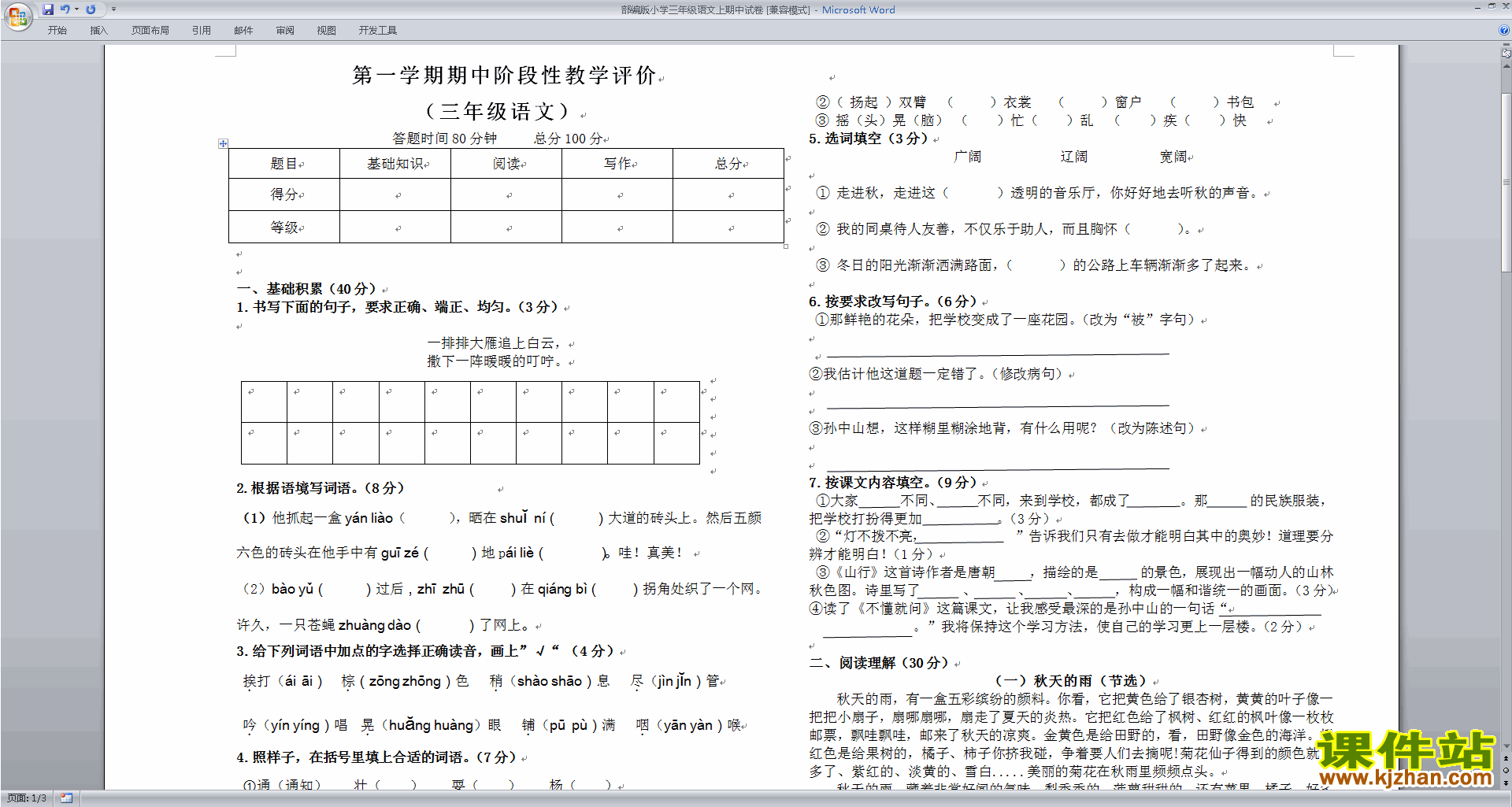The width and height of the screenshot is (1512, 807).
Task: Open the 引用 ribbon tab
Action: click(x=202, y=31)
